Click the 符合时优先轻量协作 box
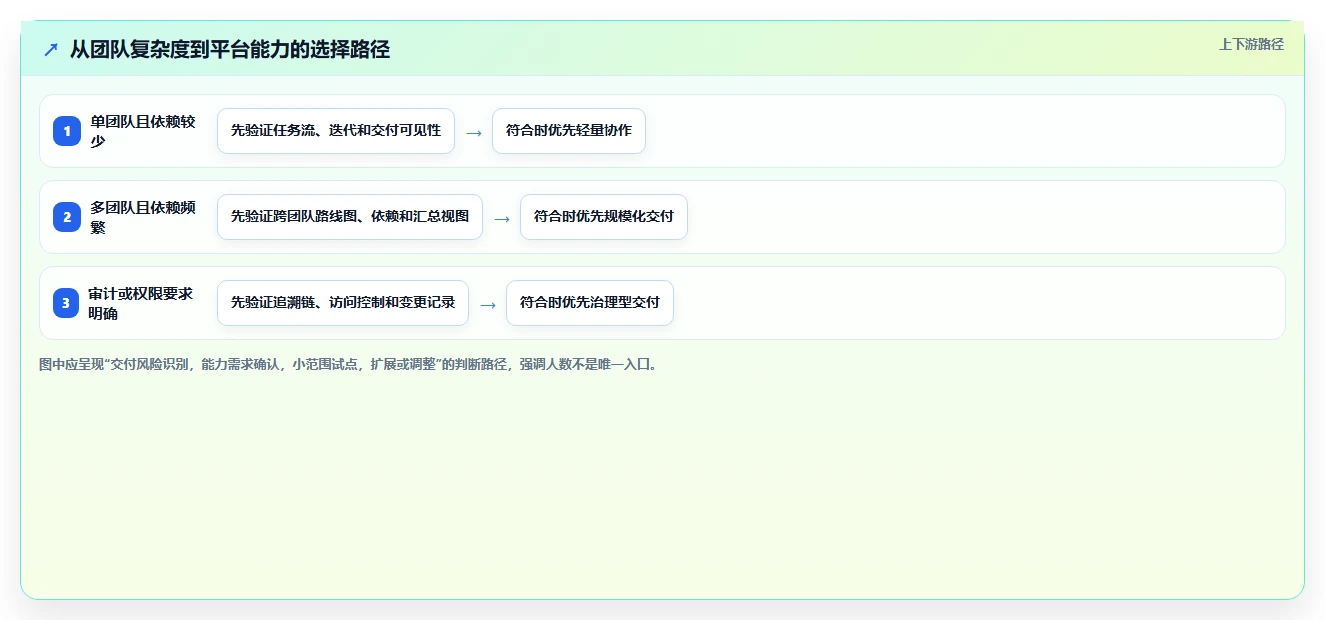 click(569, 131)
